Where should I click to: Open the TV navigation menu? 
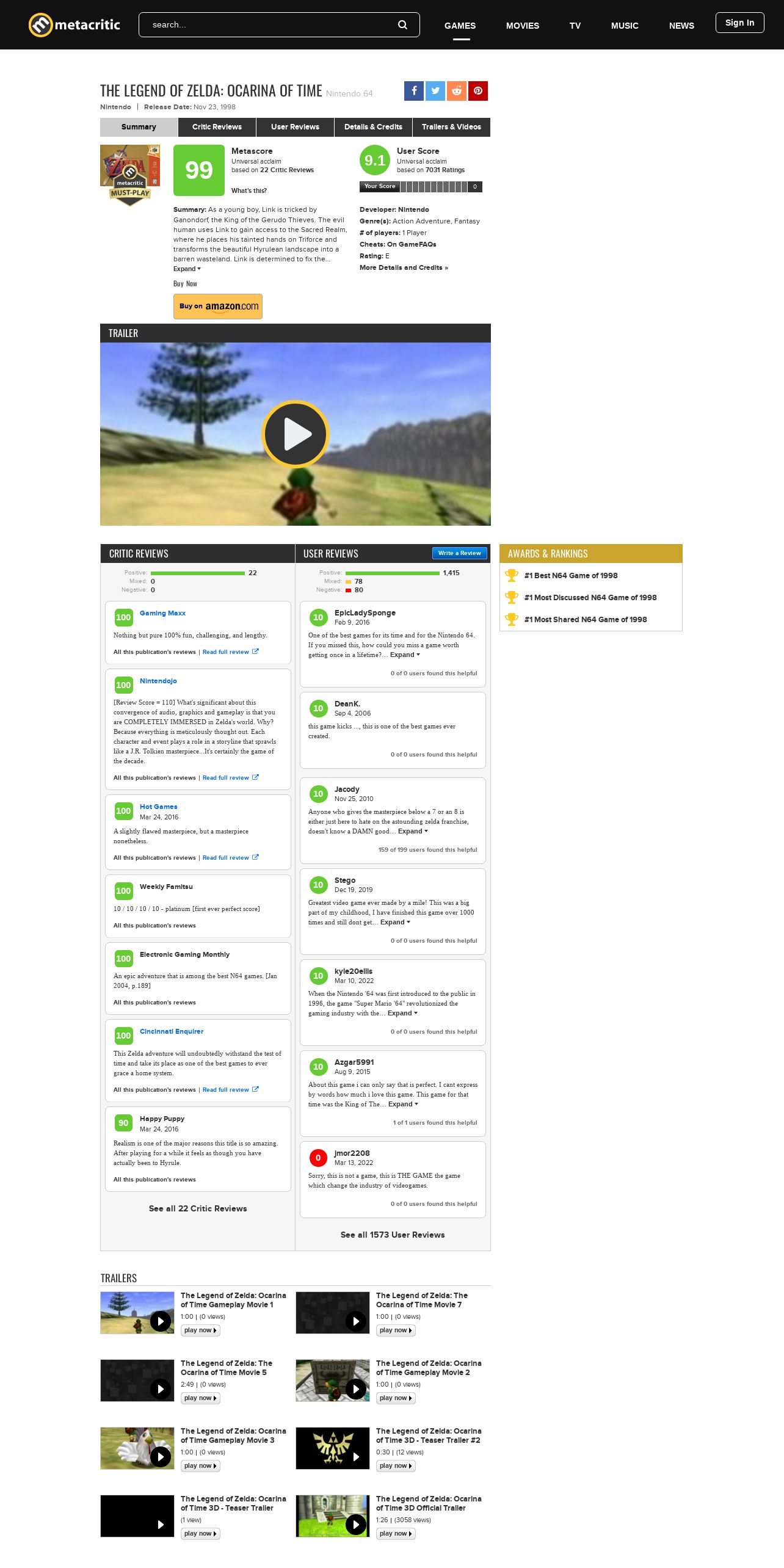coord(575,26)
